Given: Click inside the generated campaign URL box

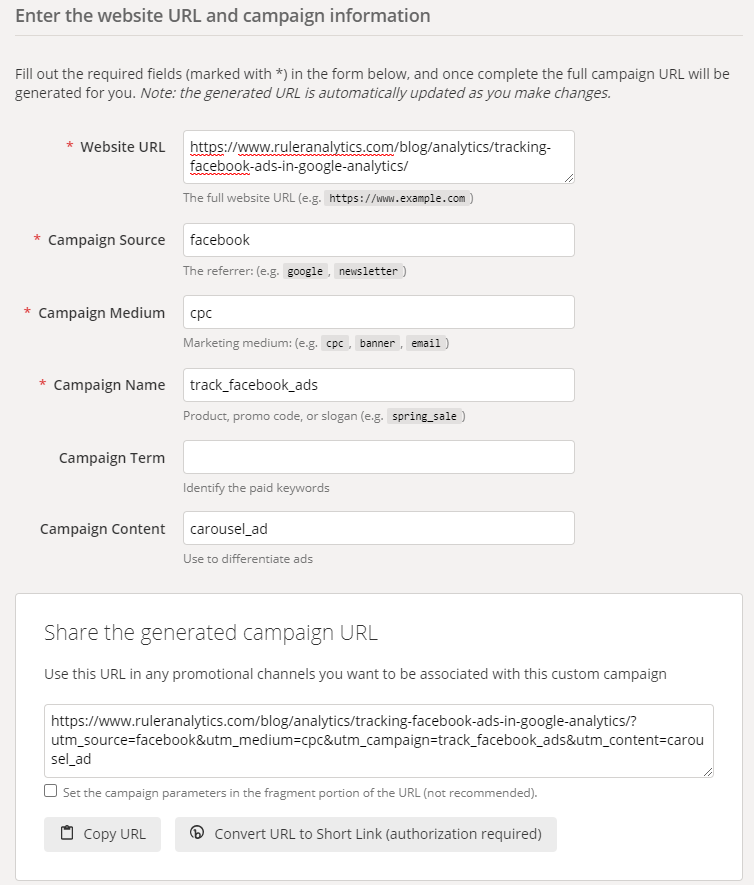Looking at the screenshot, I should (378, 740).
